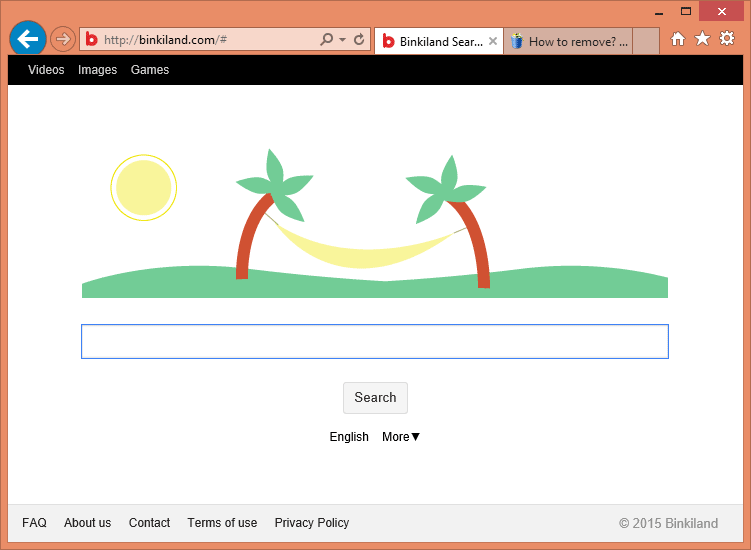The height and width of the screenshot is (550, 751).
Task: Close the Binkiland Search tab
Action: [493, 41]
